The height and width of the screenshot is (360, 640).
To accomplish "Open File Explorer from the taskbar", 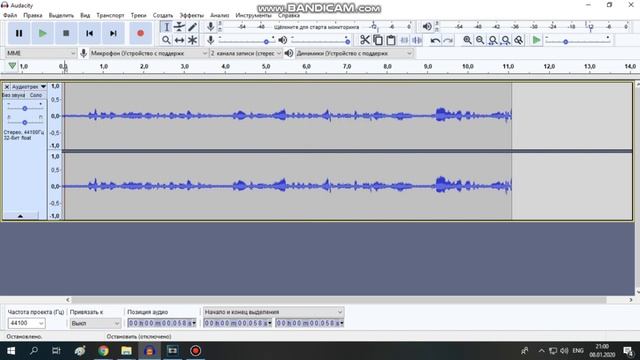I will [x=127, y=351].
